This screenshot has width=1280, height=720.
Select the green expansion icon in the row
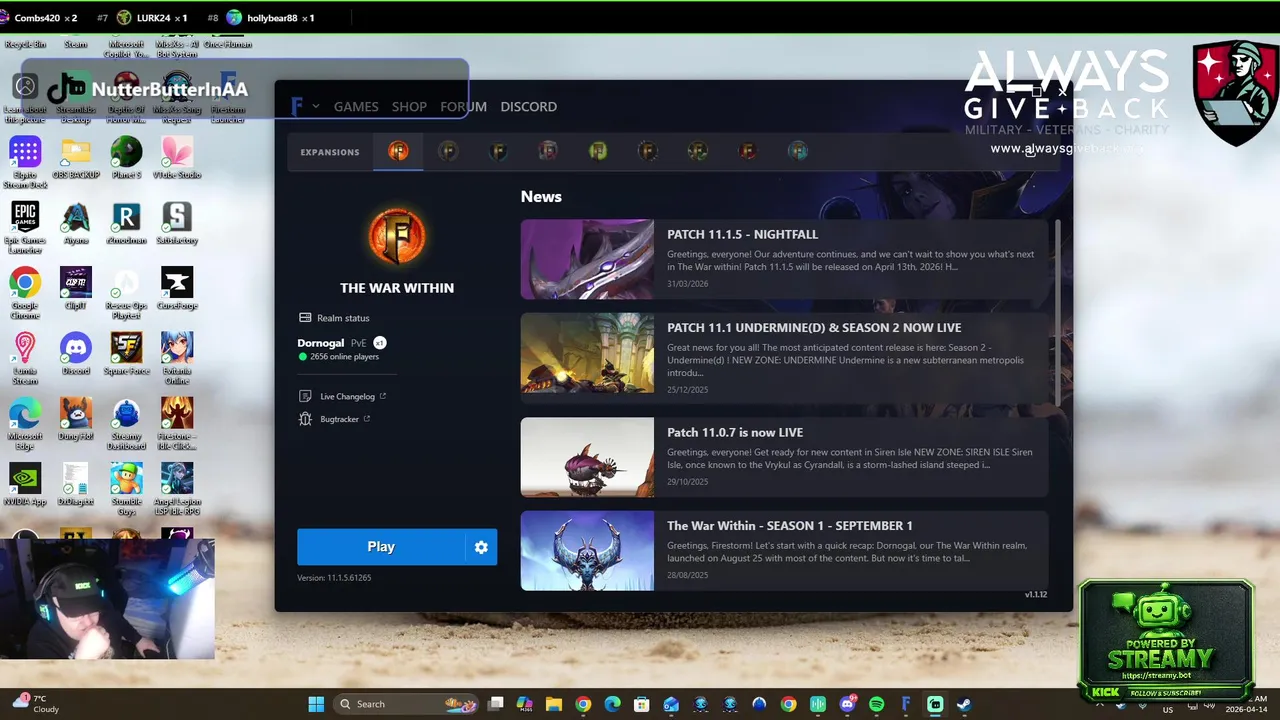tap(598, 151)
